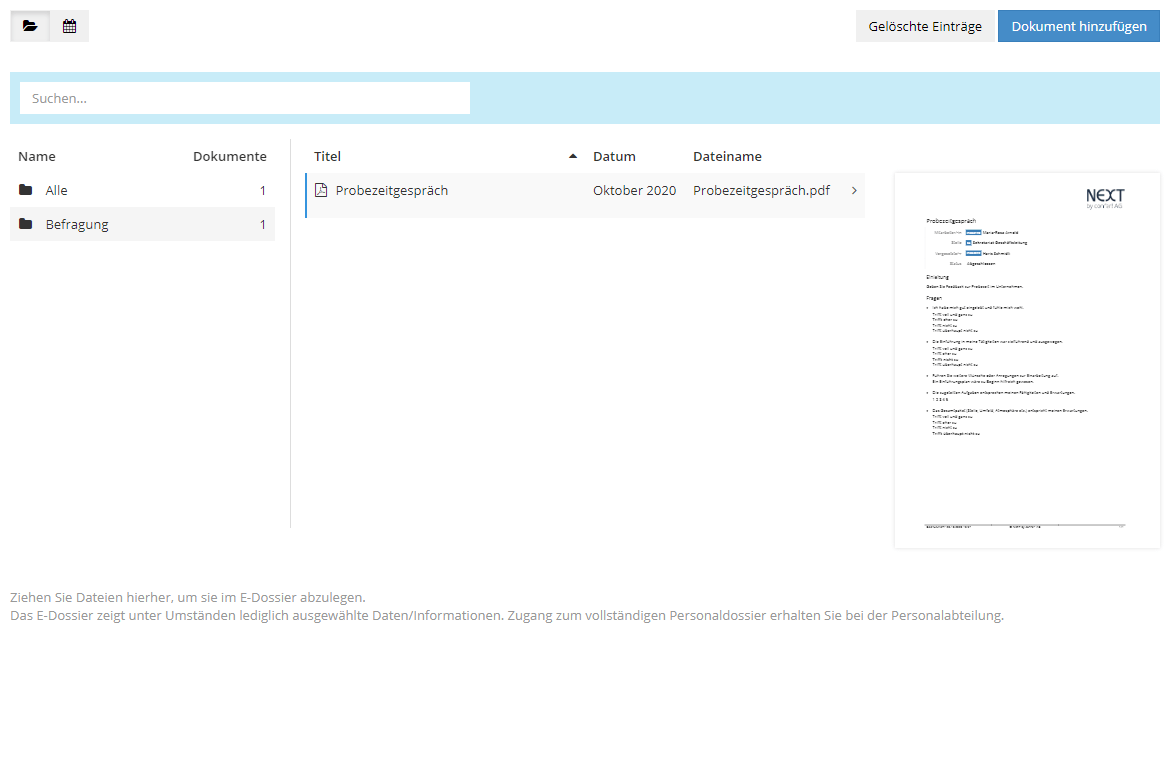Click the sort arrow in the Titel column
This screenshot has height=780, width=1170.
point(573,156)
